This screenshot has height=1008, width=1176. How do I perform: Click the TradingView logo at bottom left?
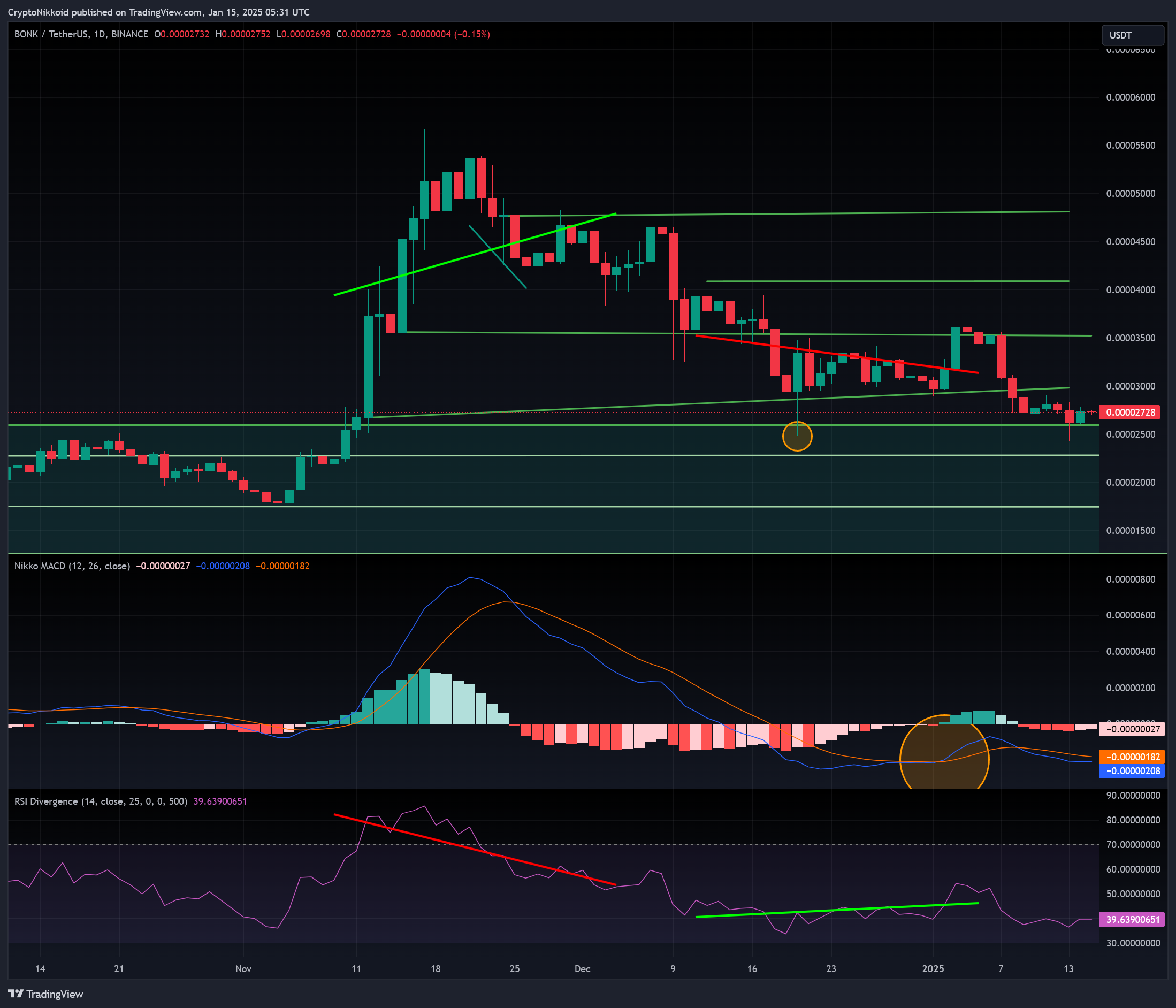[x=46, y=994]
